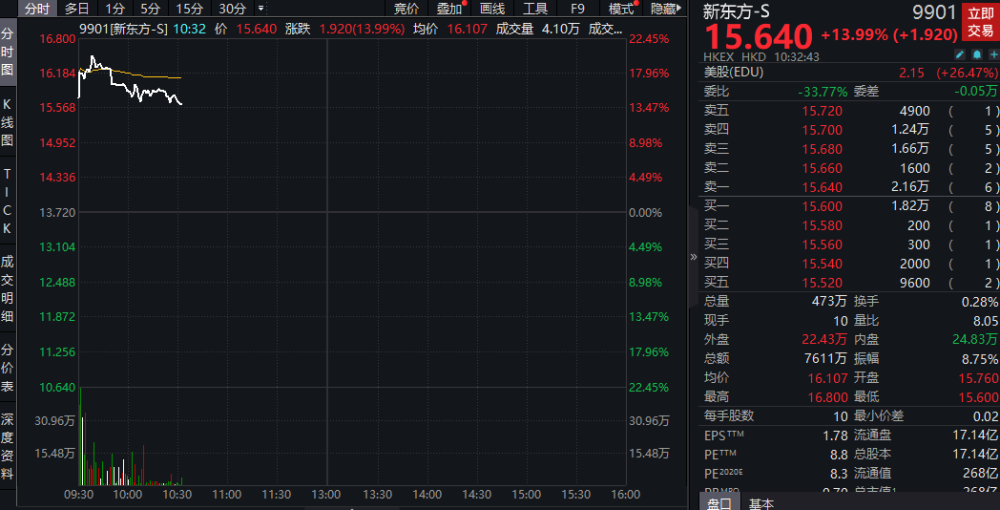Click the 卖五 price 15.720
Screen dimensions: 1000x510
click(x=822, y=111)
